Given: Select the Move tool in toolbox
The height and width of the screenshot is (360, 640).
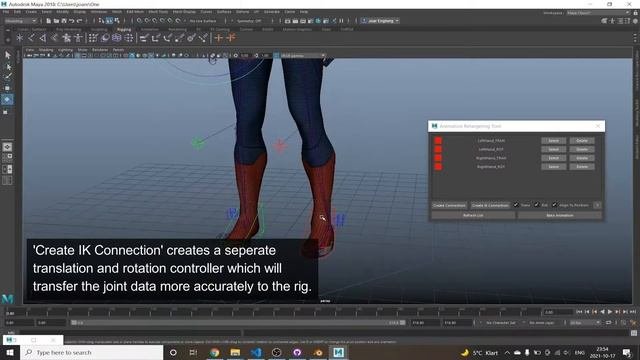Looking at the screenshot, I should (7, 88).
